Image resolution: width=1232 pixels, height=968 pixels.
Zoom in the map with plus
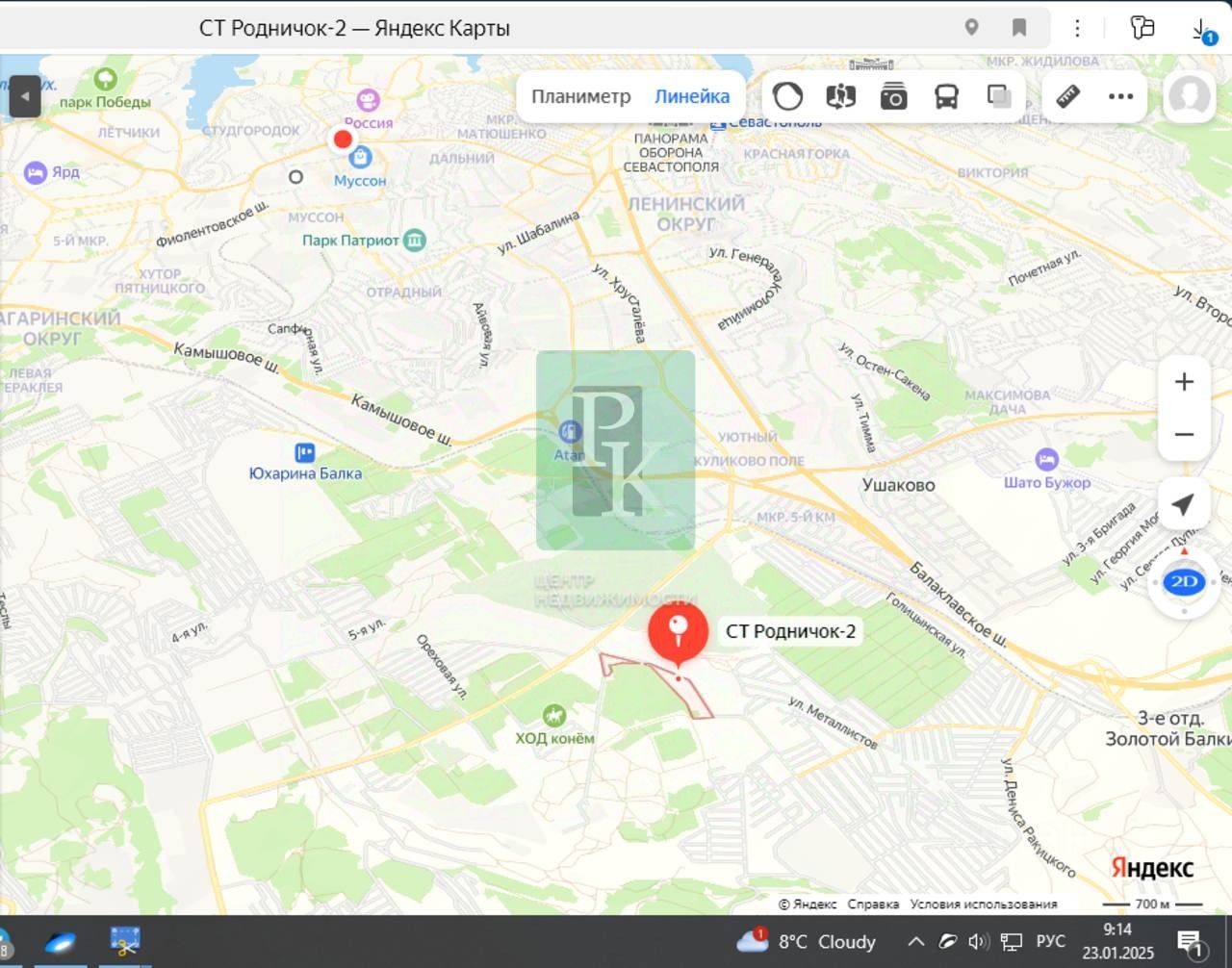(1184, 382)
